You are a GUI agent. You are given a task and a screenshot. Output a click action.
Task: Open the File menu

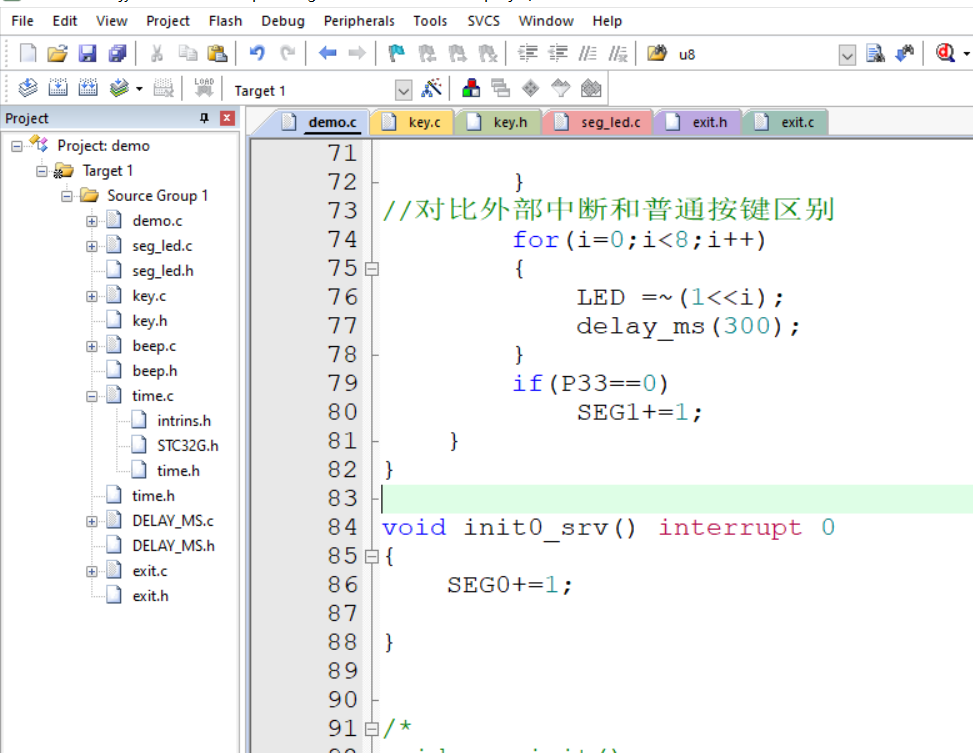click(x=22, y=21)
